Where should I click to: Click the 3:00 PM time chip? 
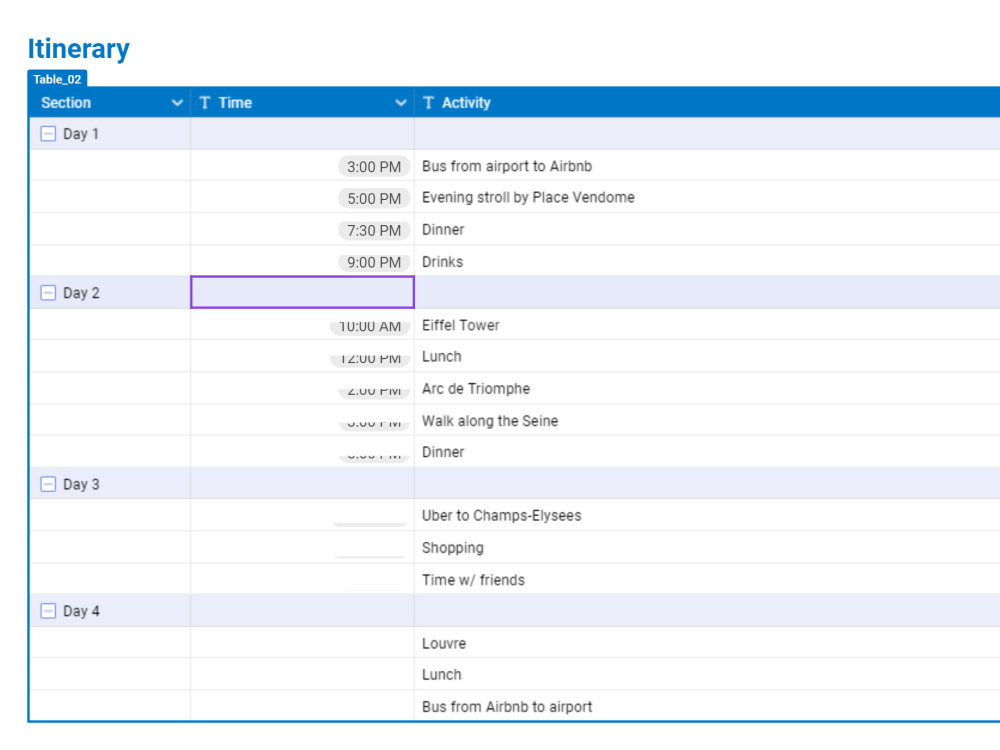click(374, 167)
